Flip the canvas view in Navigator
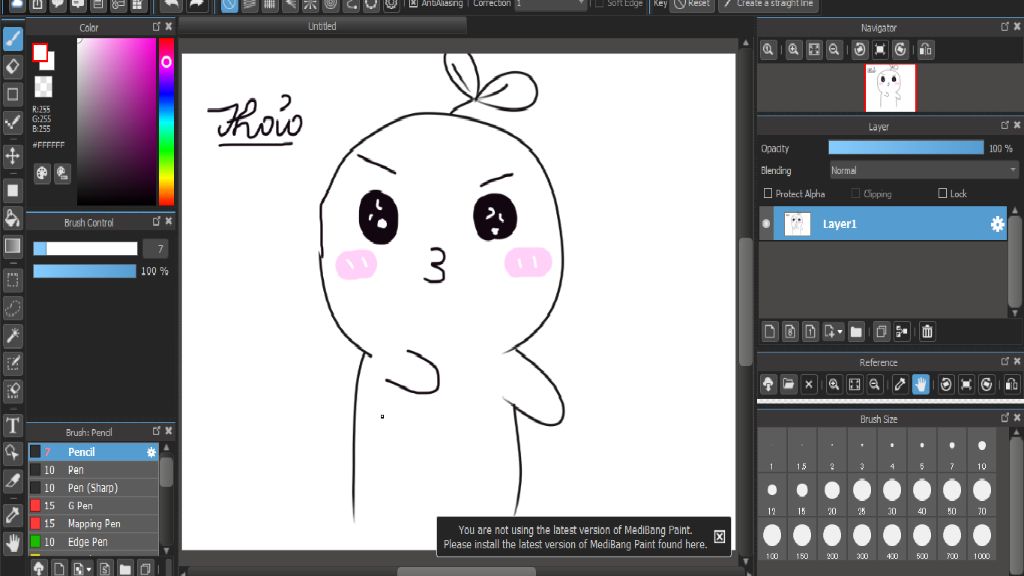The height and width of the screenshot is (576, 1024). 925,50
